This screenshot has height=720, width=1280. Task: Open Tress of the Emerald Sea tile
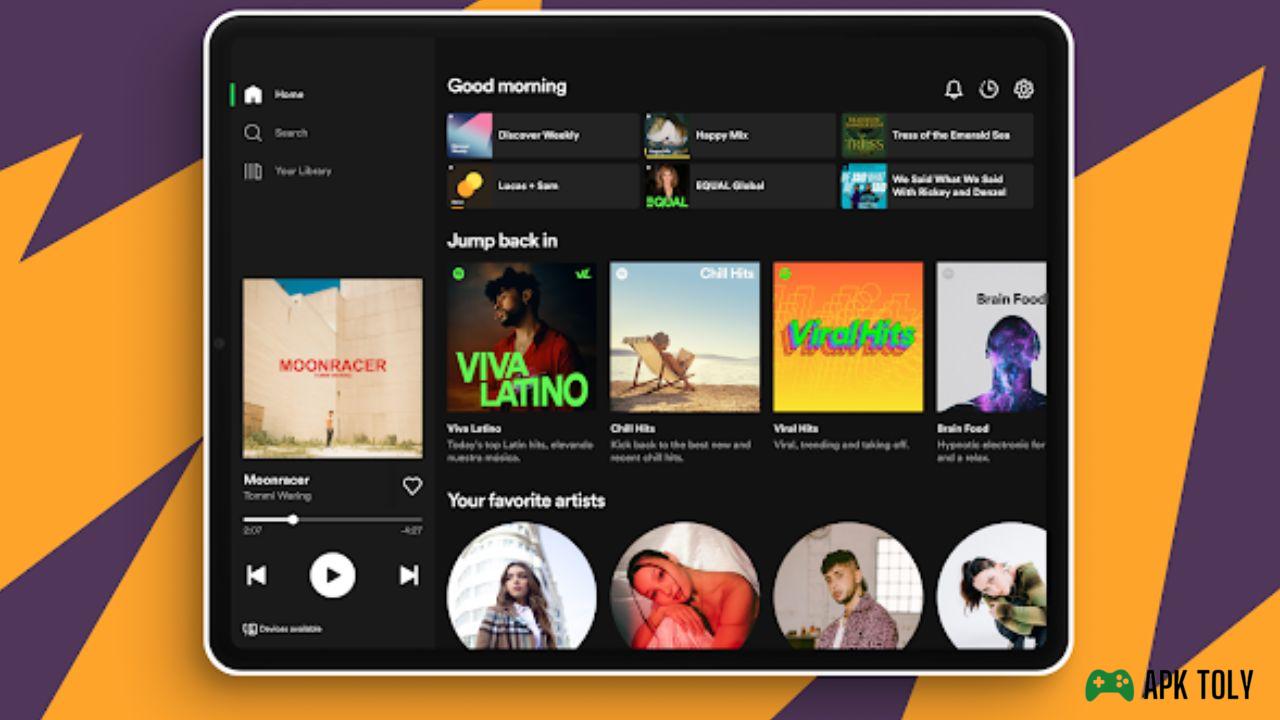pos(937,135)
